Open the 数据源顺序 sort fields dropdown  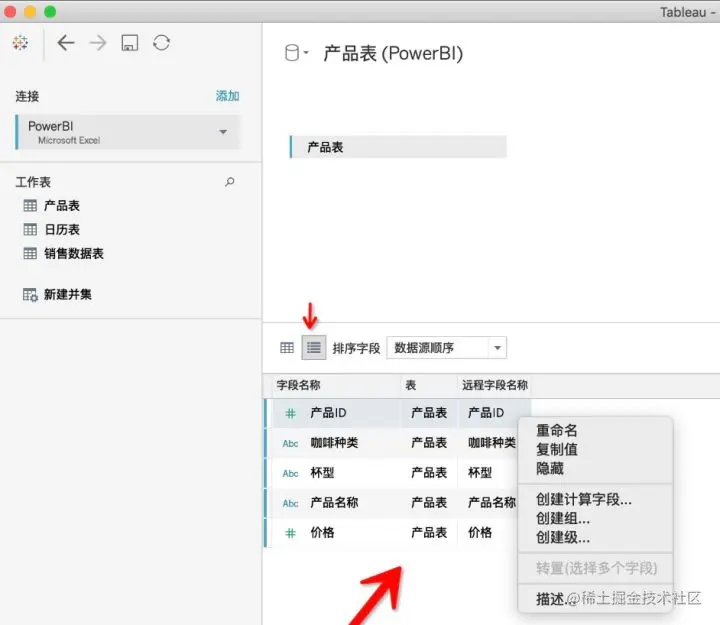click(x=447, y=348)
